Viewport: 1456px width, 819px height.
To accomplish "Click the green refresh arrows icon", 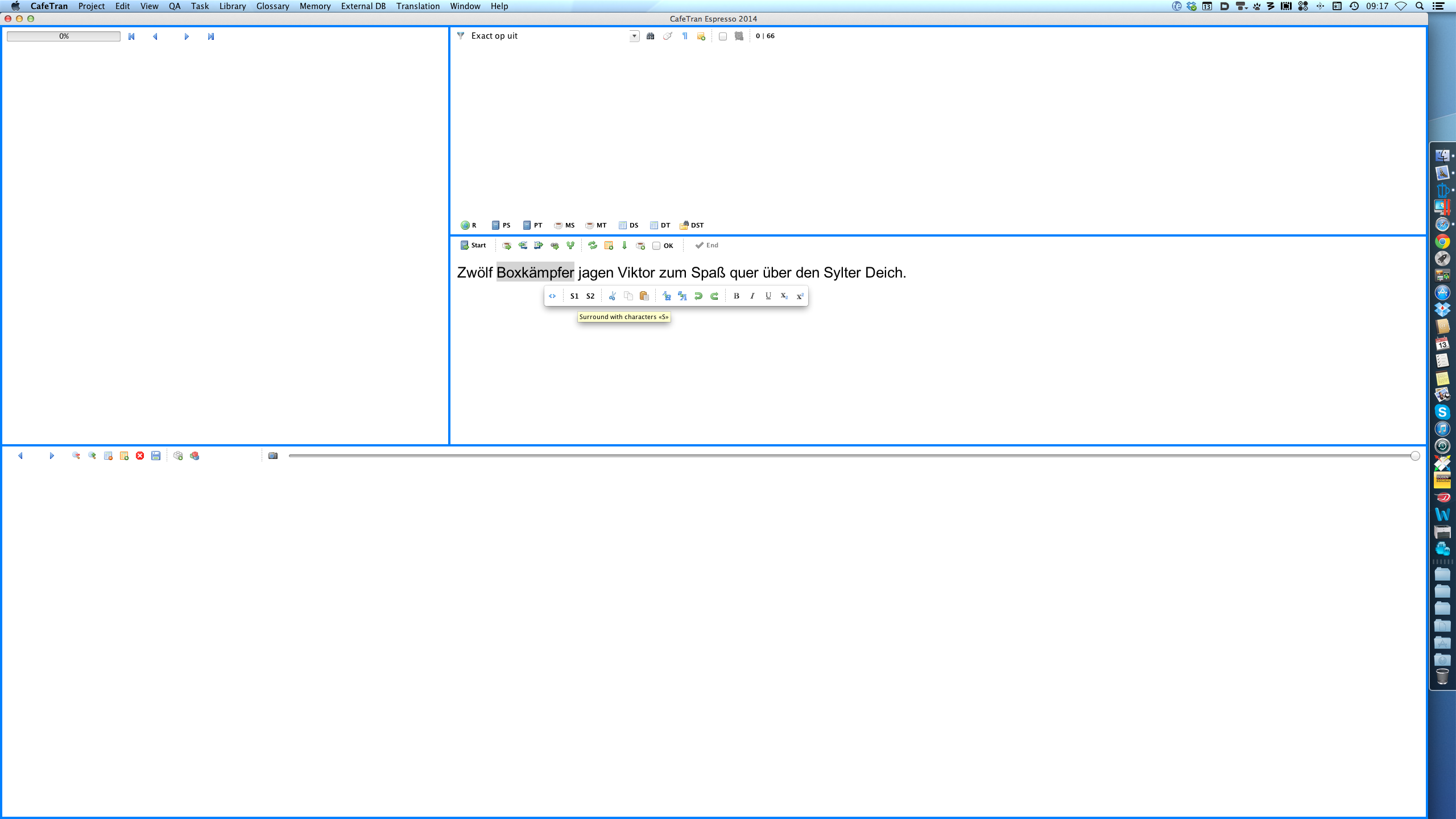I will click(x=592, y=245).
